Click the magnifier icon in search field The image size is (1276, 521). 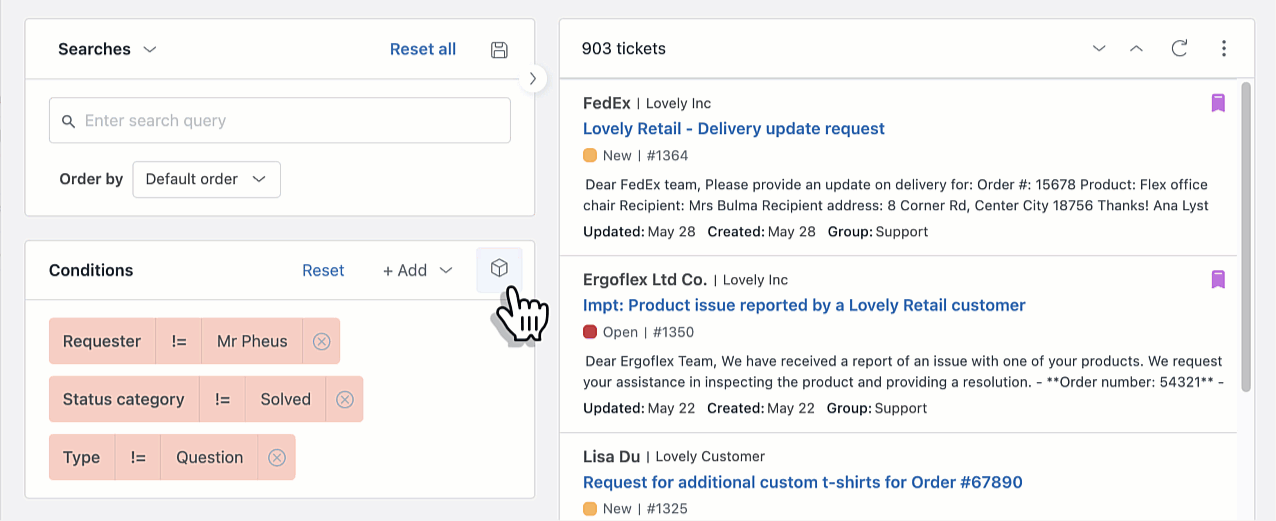pyautogui.click(x=69, y=121)
